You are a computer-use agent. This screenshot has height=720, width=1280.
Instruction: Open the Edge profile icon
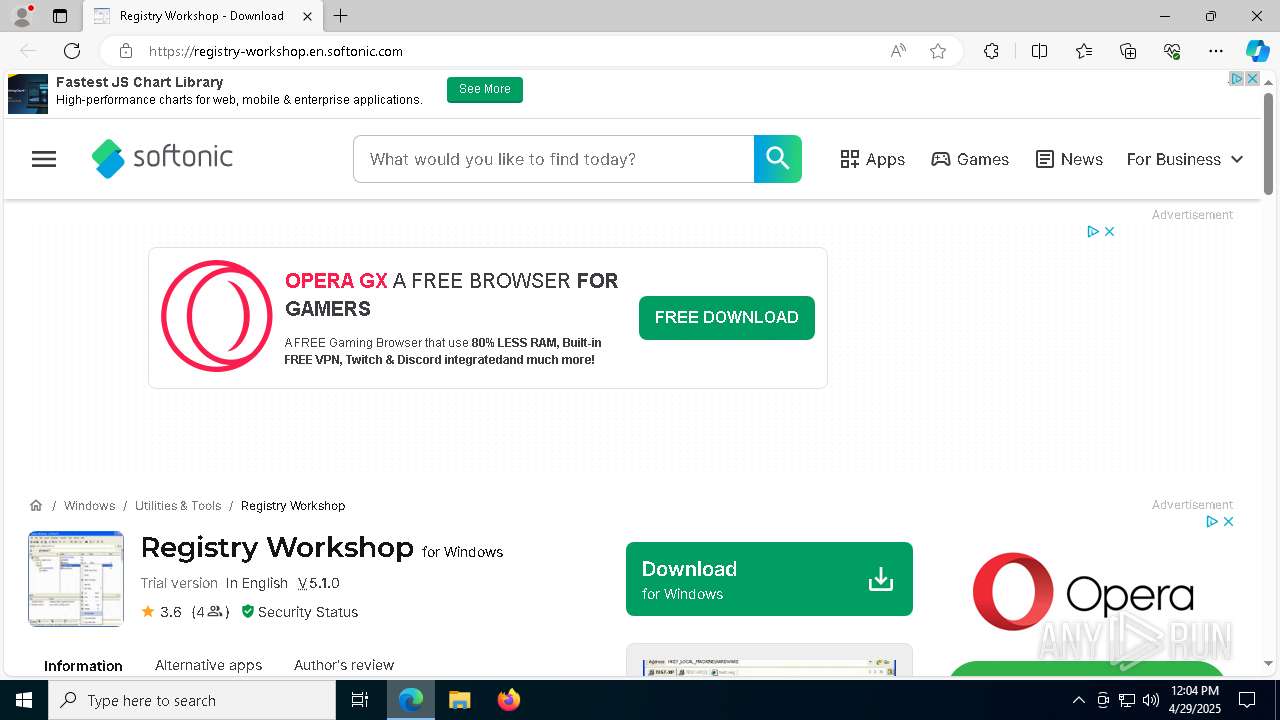click(22, 16)
